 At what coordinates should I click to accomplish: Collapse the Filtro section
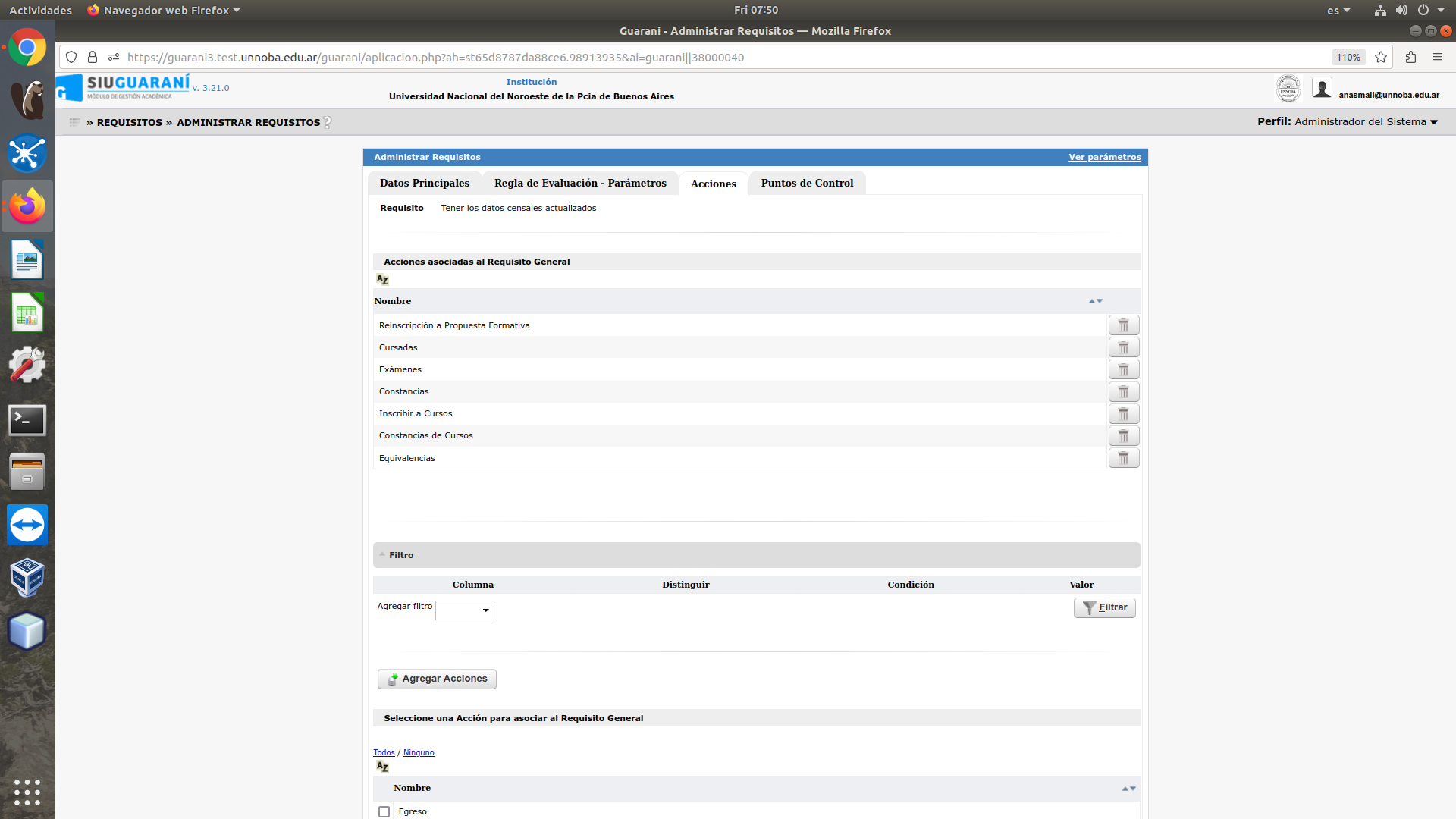pos(382,555)
